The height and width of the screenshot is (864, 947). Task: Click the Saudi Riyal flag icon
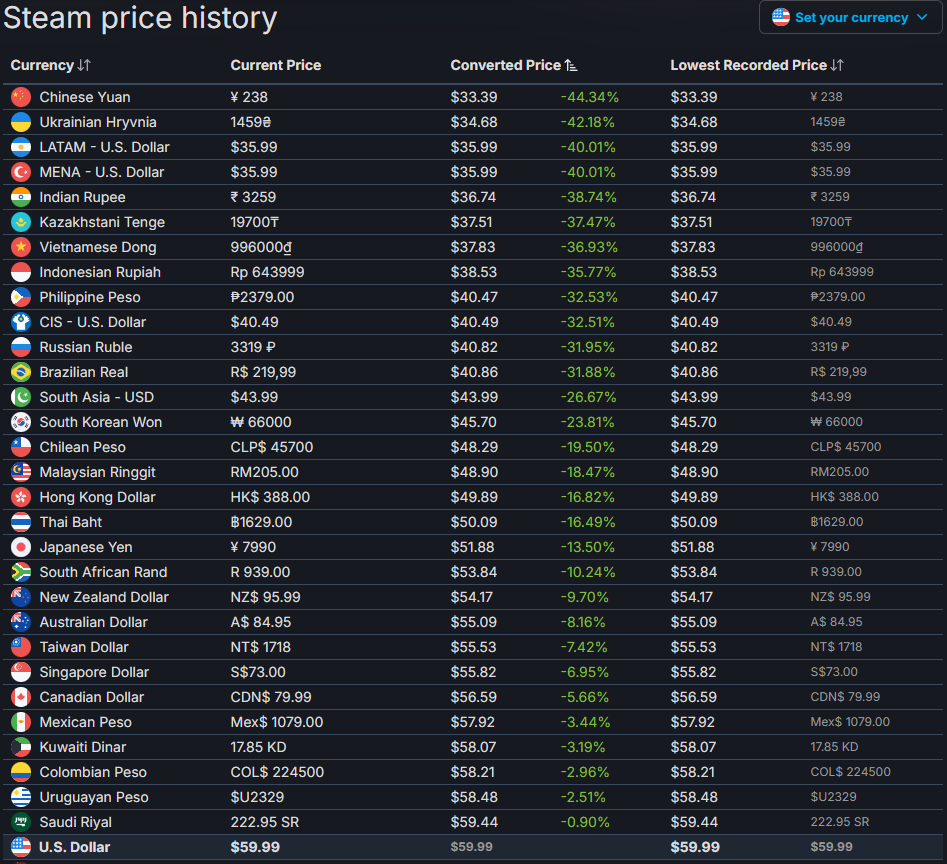point(21,822)
